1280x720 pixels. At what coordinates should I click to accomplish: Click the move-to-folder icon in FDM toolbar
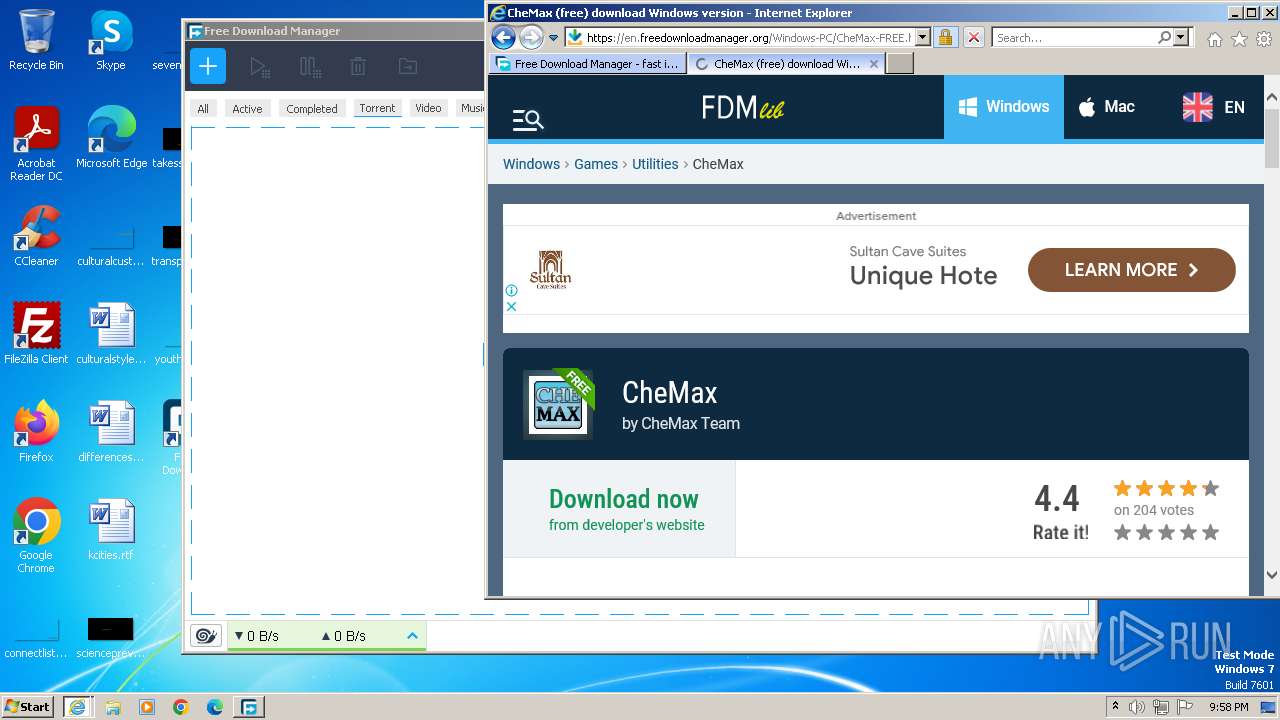click(x=407, y=67)
